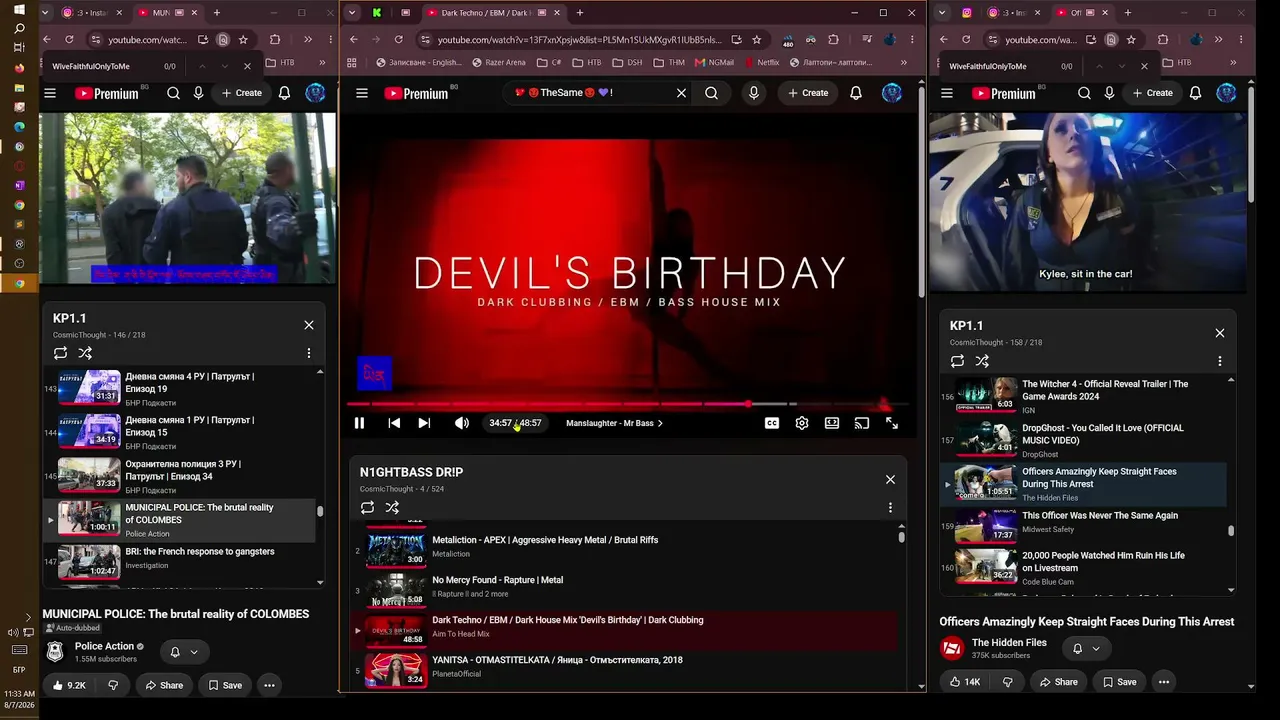Open right KP1.1 playlist options menu
The height and width of the screenshot is (720, 1280).
point(1220,361)
